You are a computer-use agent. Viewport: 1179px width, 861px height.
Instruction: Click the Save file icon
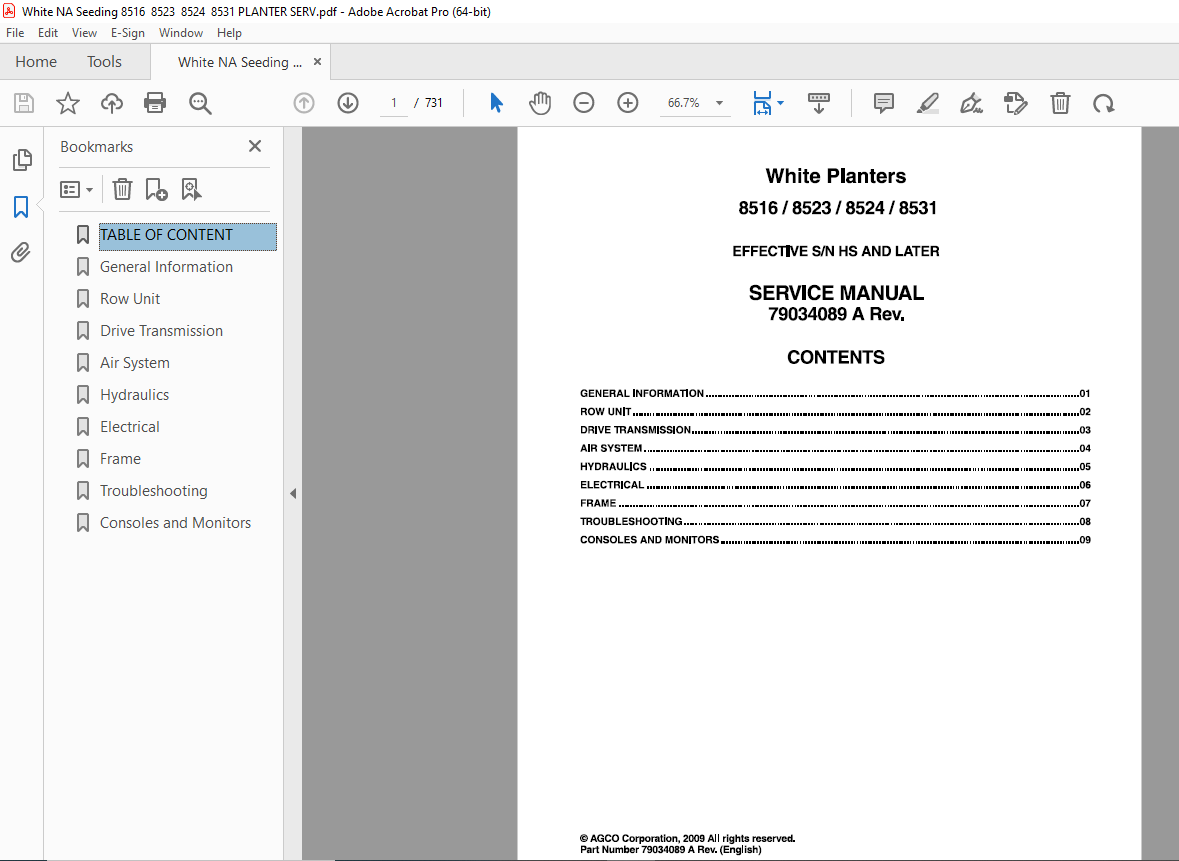pyautogui.click(x=24, y=103)
